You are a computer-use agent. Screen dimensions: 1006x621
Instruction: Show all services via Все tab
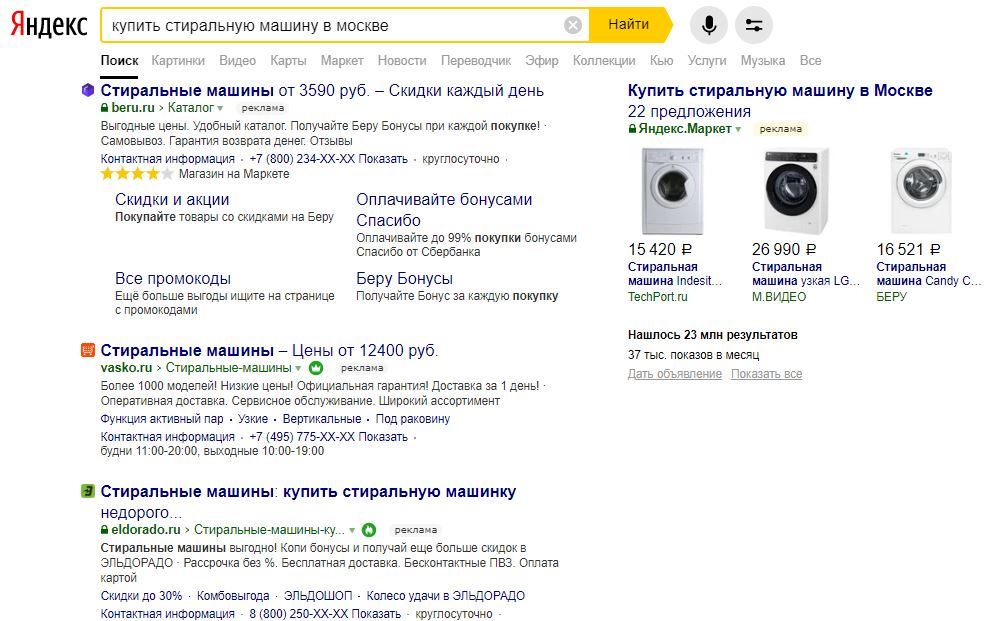810,60
